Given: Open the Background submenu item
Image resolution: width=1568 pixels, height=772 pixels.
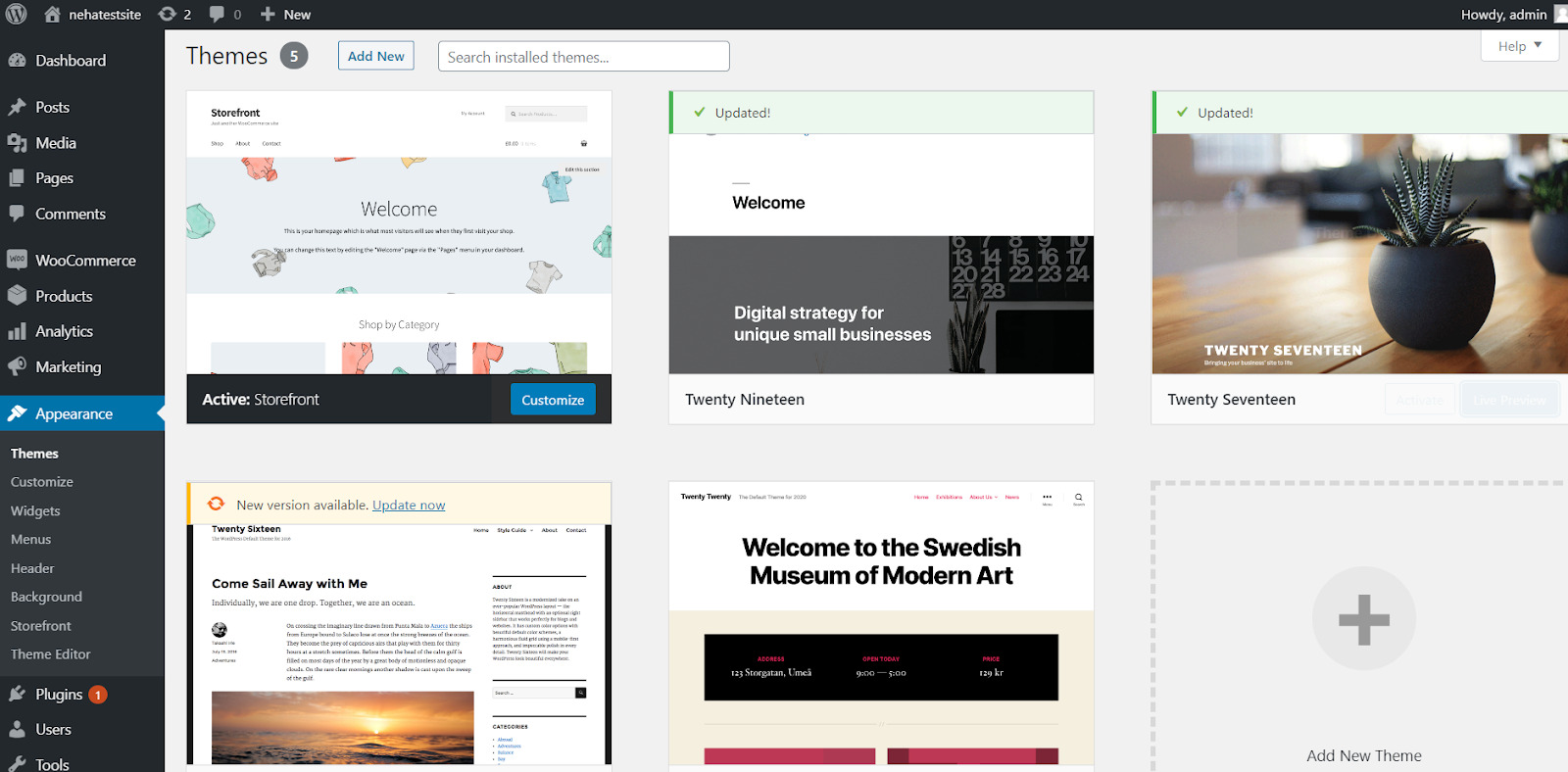Looking at the screenshot, I should [x=46, y=597].
